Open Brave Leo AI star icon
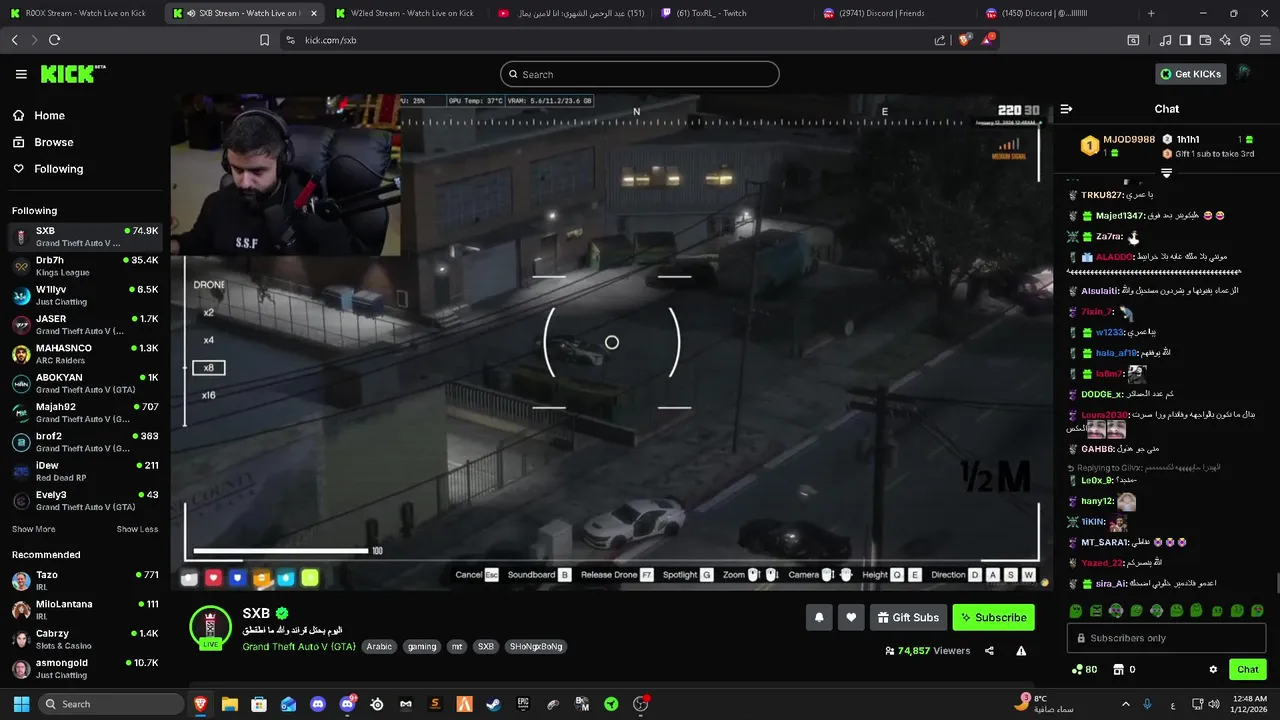The height and width of the screenshot is (720, 1280). pos(1225,40)
